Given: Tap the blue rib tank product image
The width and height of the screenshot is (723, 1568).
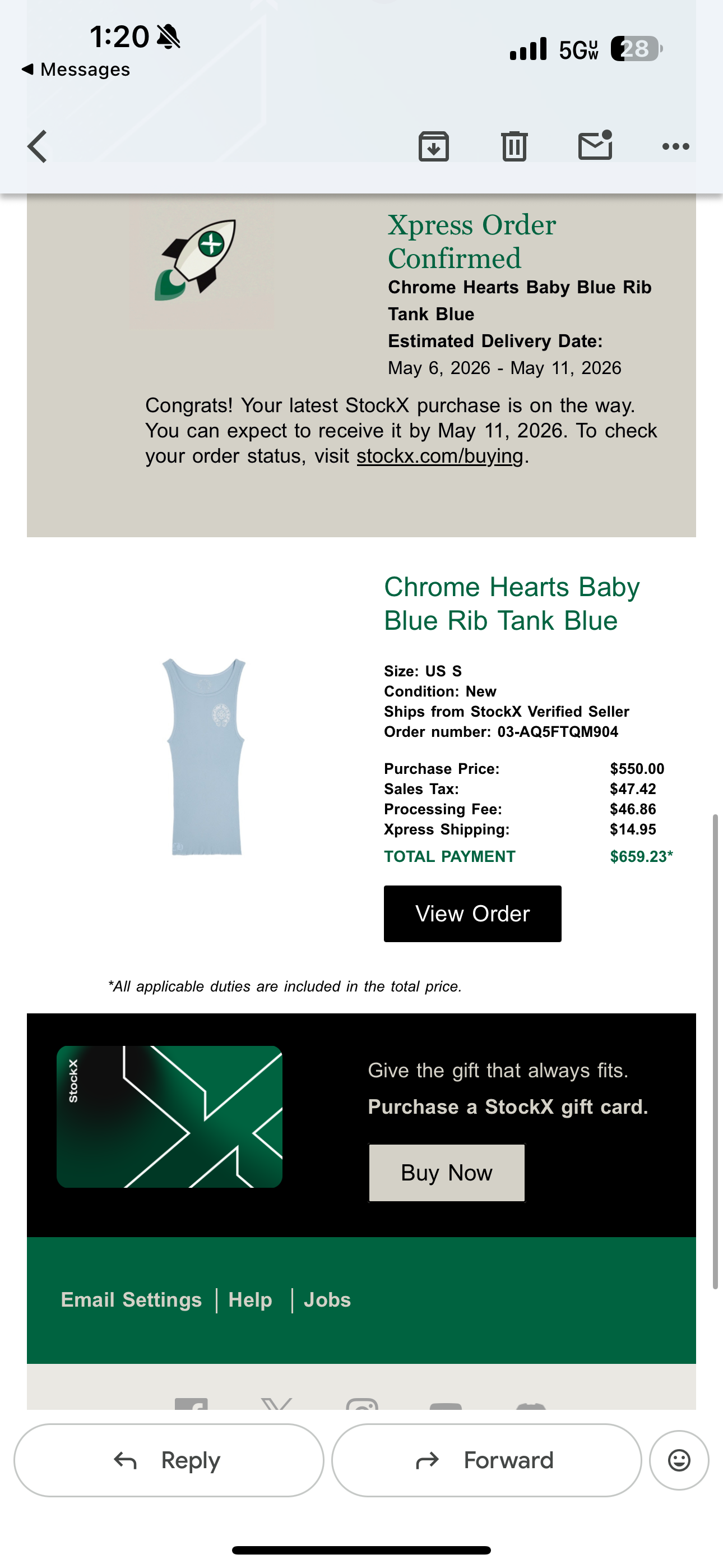Looking at the screenshot, I should click(205, 757).
